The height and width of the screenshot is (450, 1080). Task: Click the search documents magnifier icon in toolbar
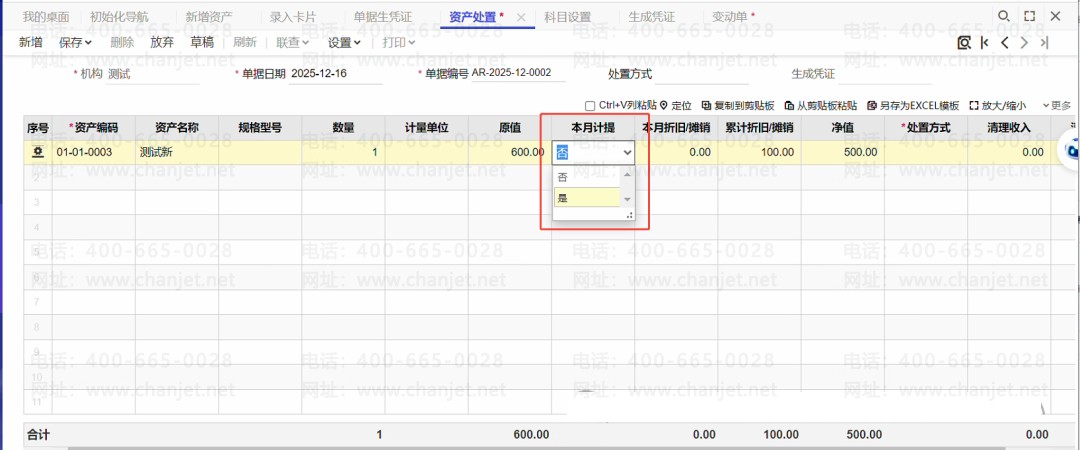tap(964, 43)
